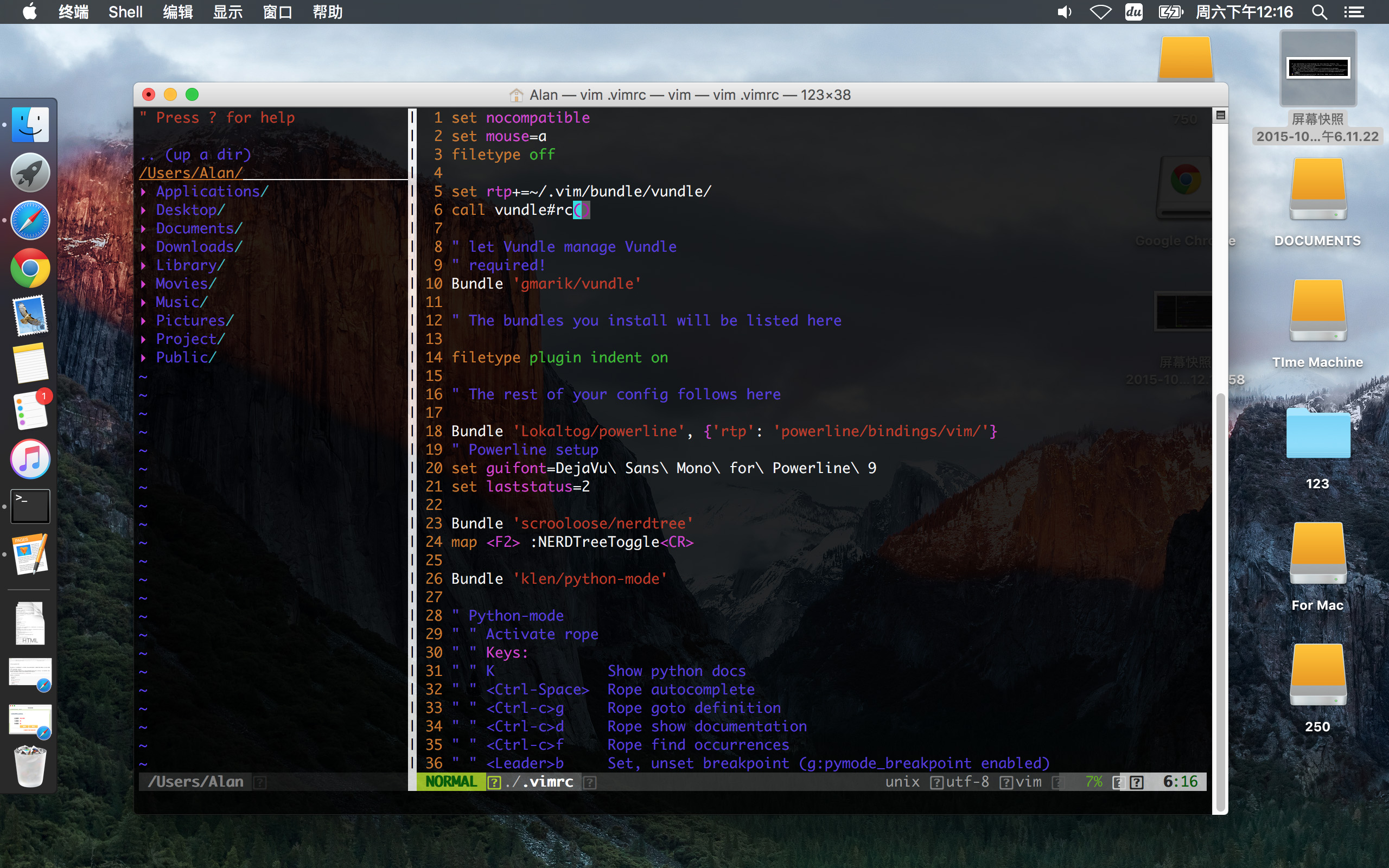Click the 窗口 (Window) menu item
This screenshot has width=1389, height=868.
coord(278,11)
